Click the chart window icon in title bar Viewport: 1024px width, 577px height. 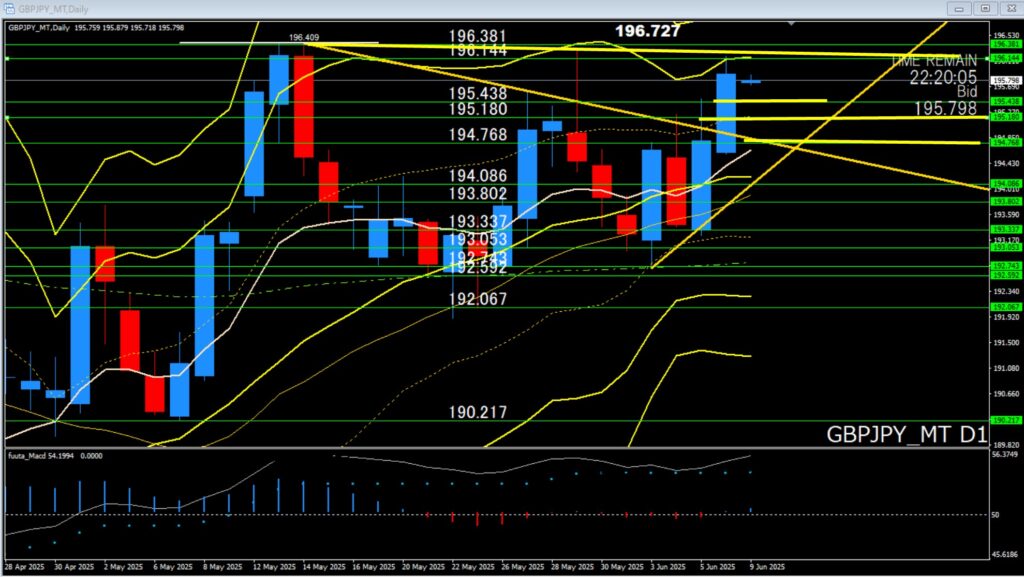(x=9, y=7)
